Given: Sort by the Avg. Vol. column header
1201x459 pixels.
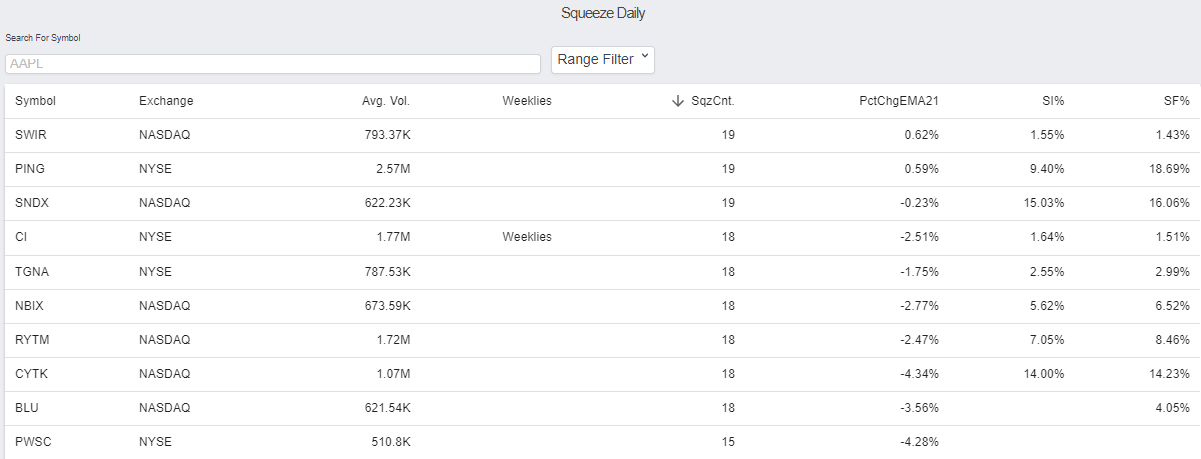Looking at the screenshot, I should [386, 101].
